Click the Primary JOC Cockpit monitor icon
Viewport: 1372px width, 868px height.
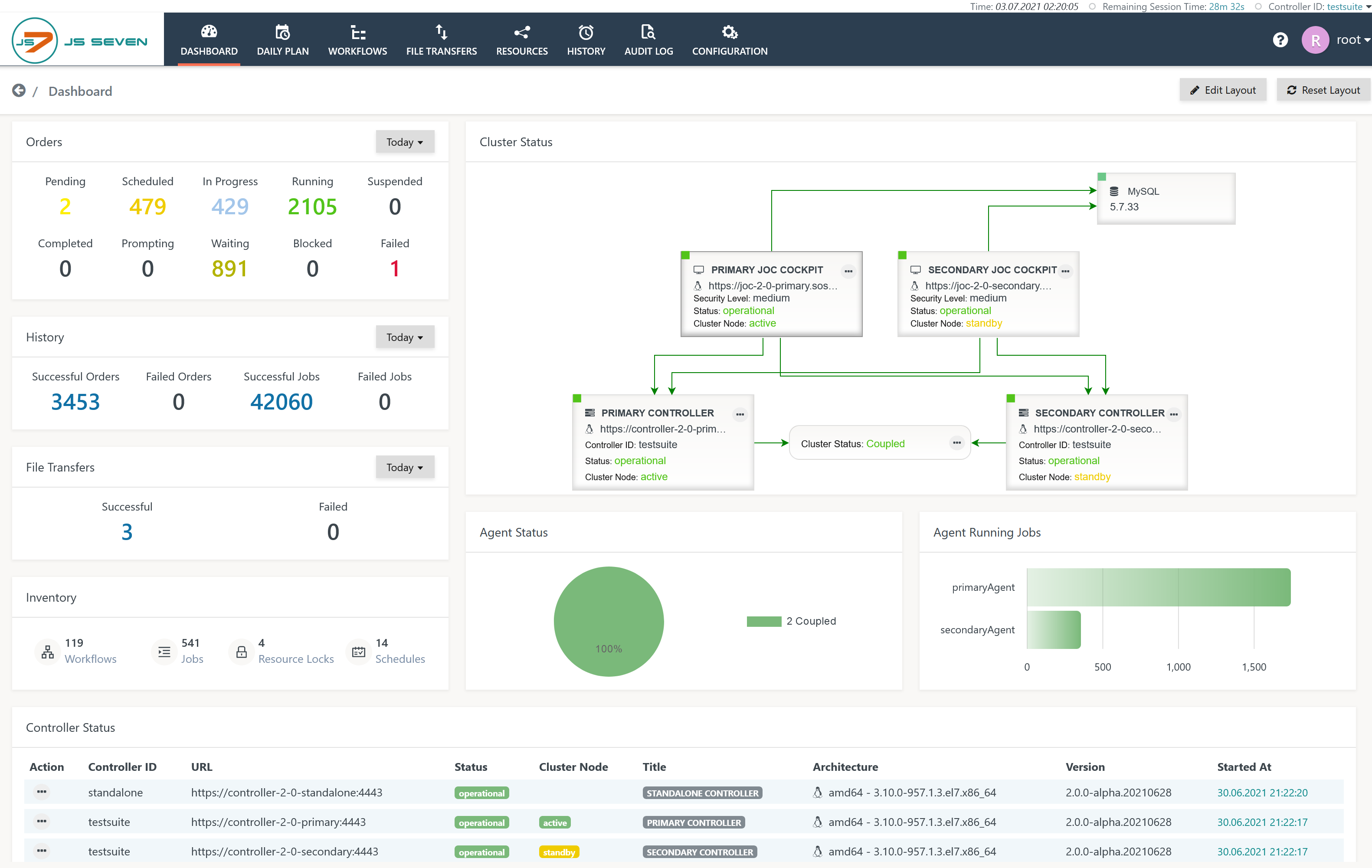[x=698, y=269]
